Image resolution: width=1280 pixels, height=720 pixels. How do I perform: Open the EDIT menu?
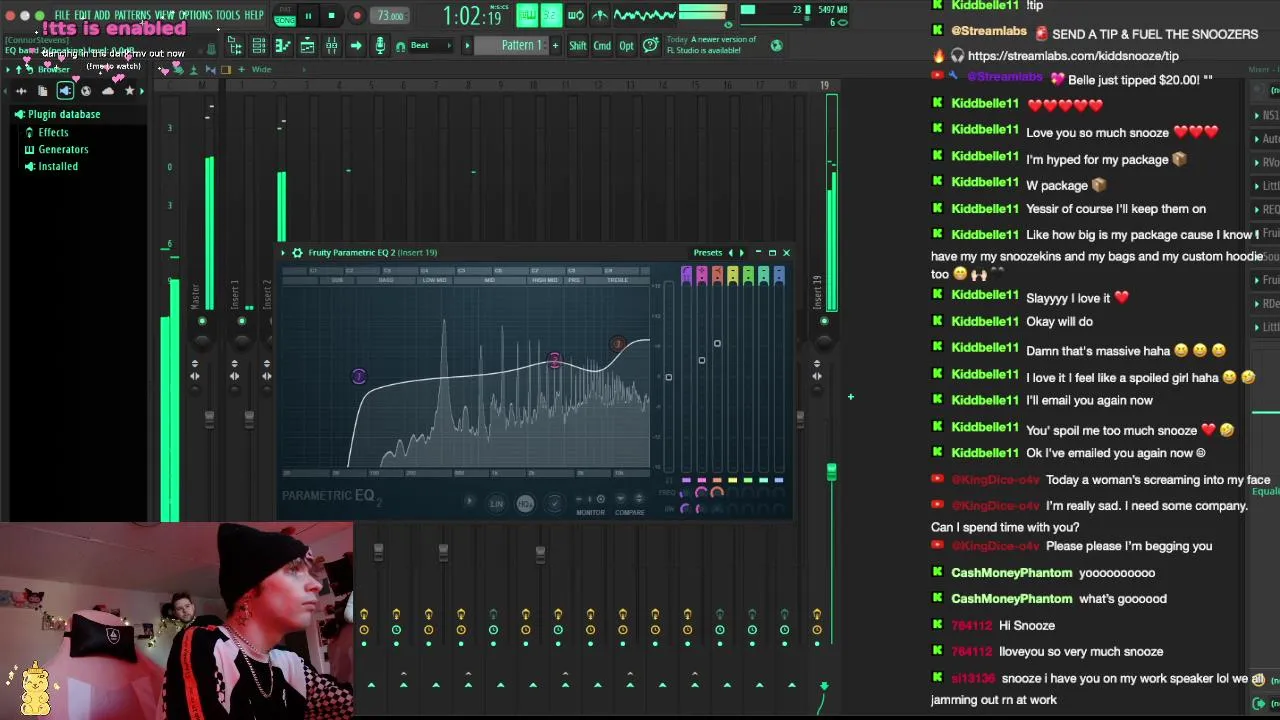[x=83, y=15]
